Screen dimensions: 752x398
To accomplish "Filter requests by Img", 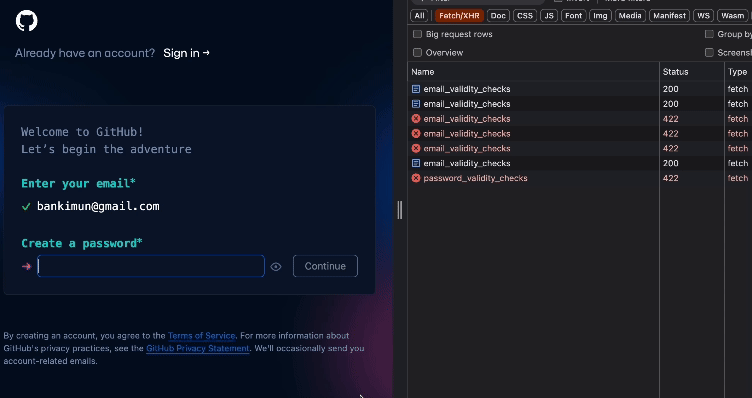I will point(600,16).
